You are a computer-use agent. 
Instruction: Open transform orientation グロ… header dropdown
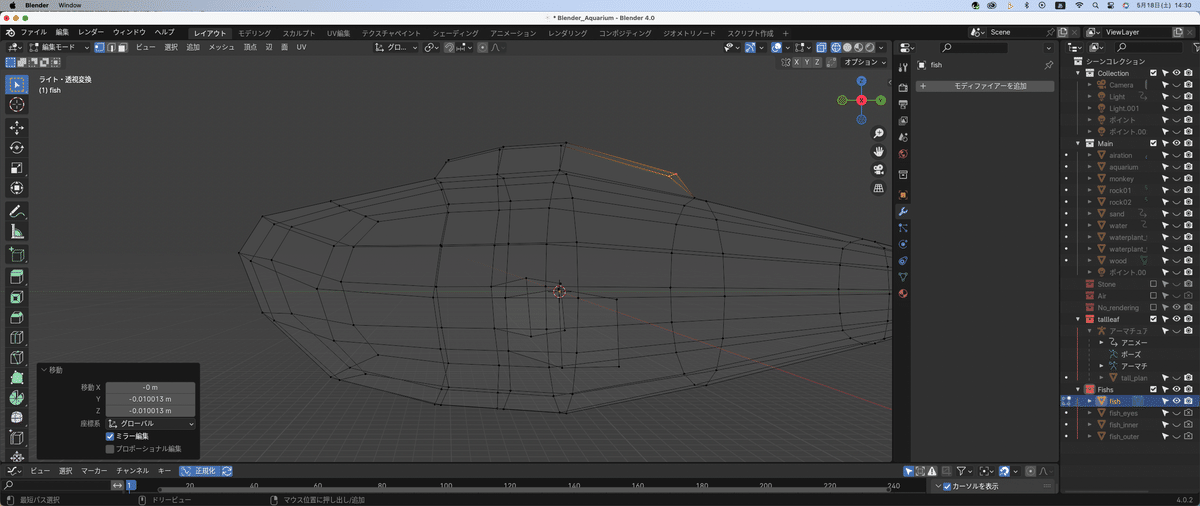coord(396,47)
